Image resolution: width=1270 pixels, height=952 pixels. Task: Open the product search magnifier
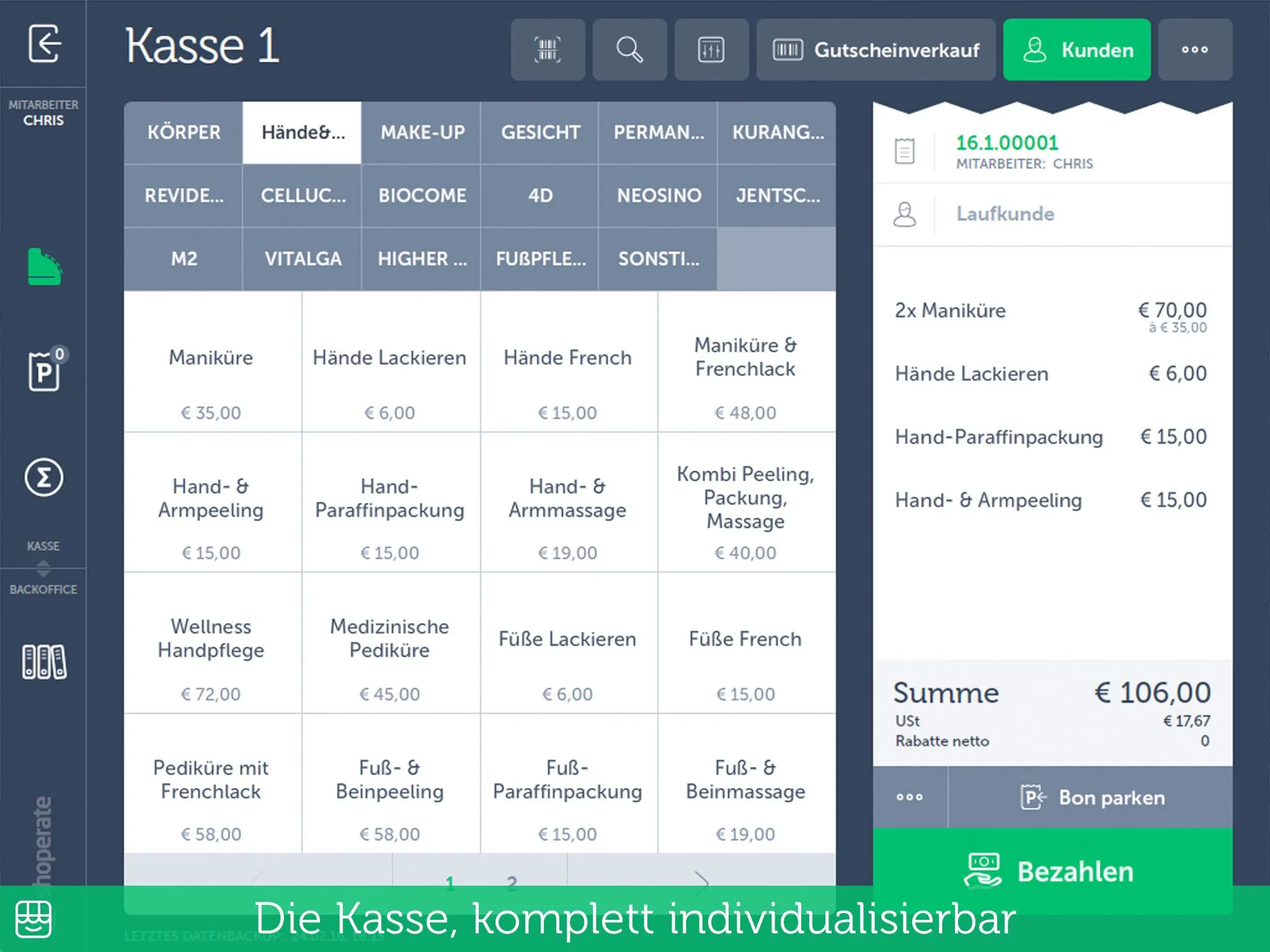coord(629,50)
